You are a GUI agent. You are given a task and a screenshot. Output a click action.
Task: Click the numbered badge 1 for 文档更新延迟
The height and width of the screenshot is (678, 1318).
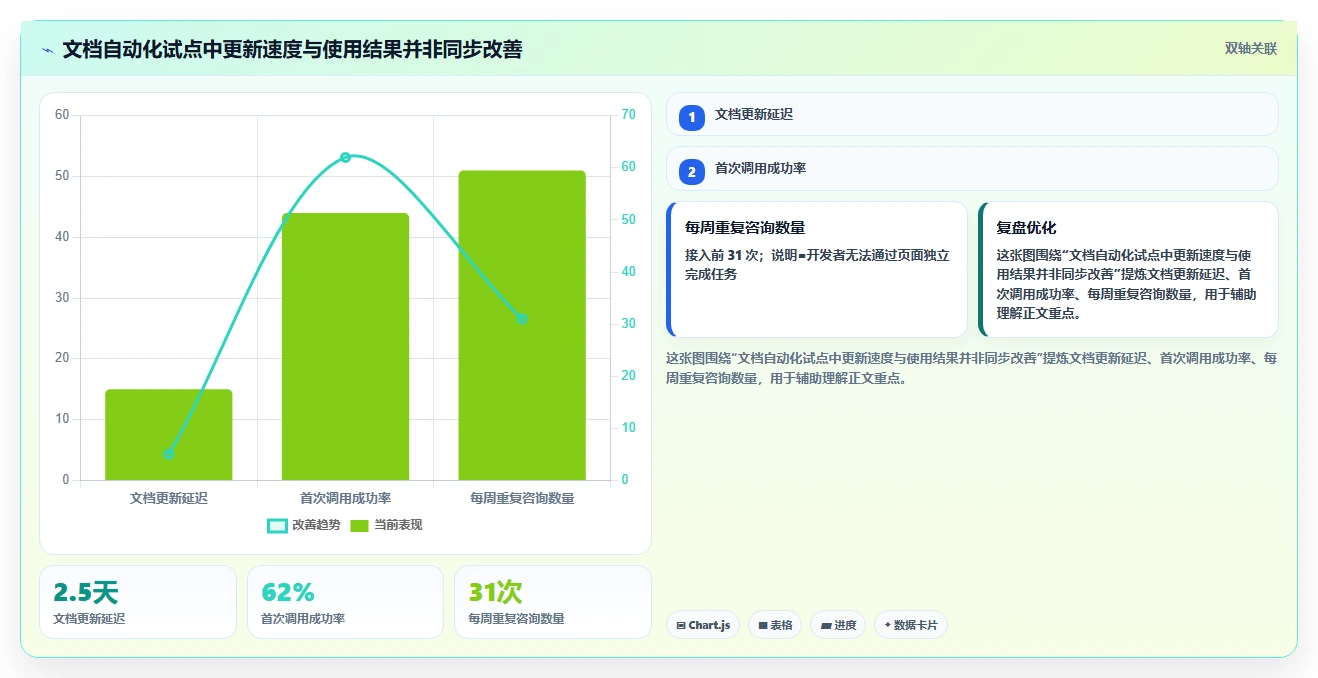tap(692, 117)
